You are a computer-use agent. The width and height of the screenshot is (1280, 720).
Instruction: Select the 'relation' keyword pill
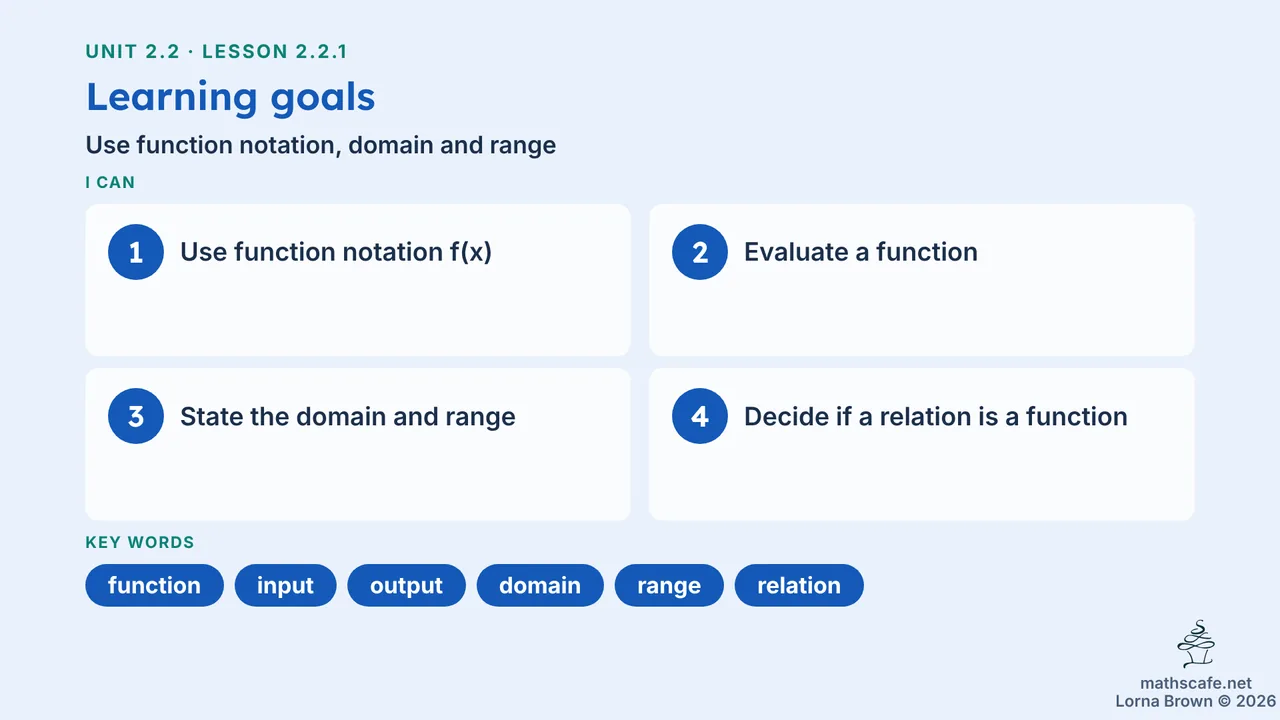799,585
